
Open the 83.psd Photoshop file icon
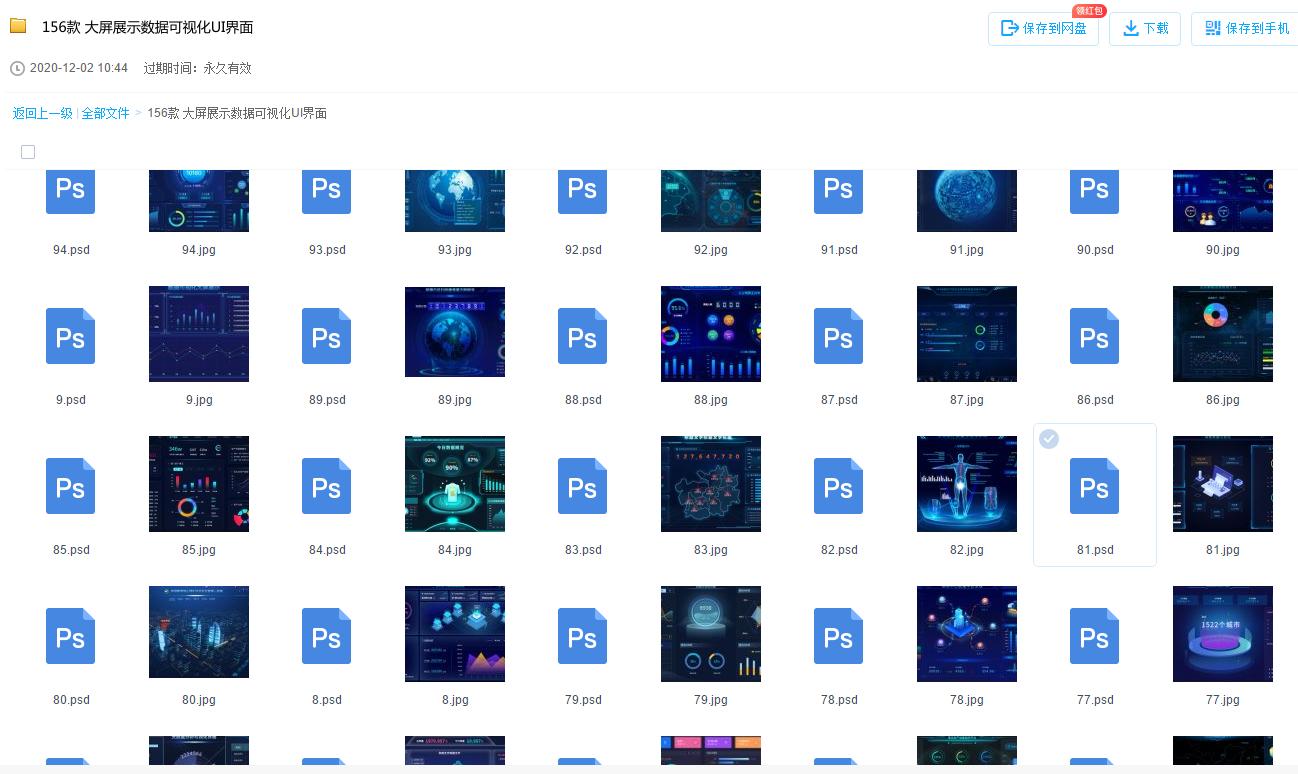583,486
